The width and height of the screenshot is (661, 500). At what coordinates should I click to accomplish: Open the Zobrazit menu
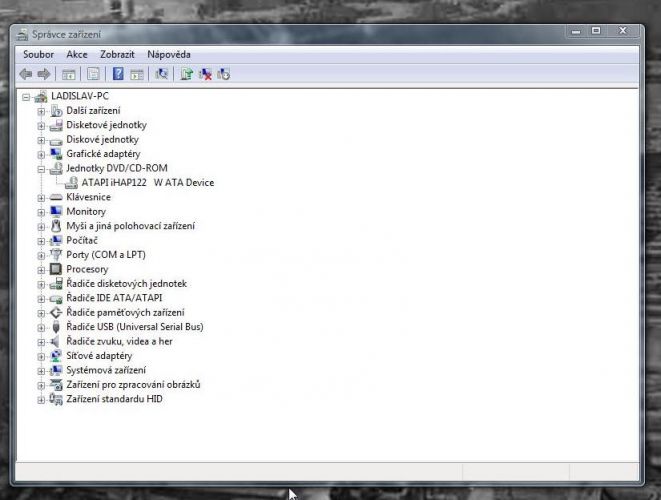117,54
